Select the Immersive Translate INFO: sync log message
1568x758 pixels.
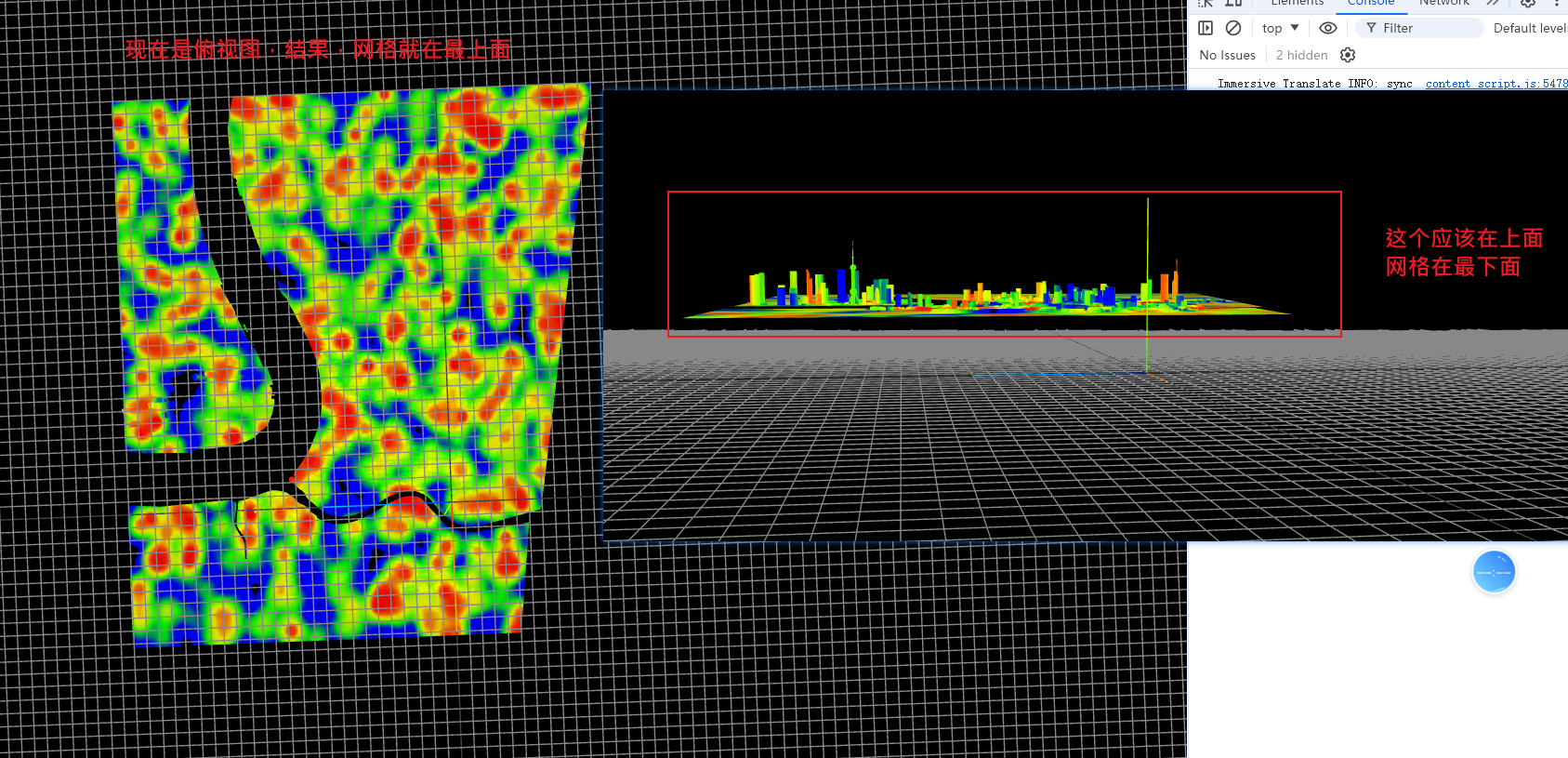pos(1314,83)
